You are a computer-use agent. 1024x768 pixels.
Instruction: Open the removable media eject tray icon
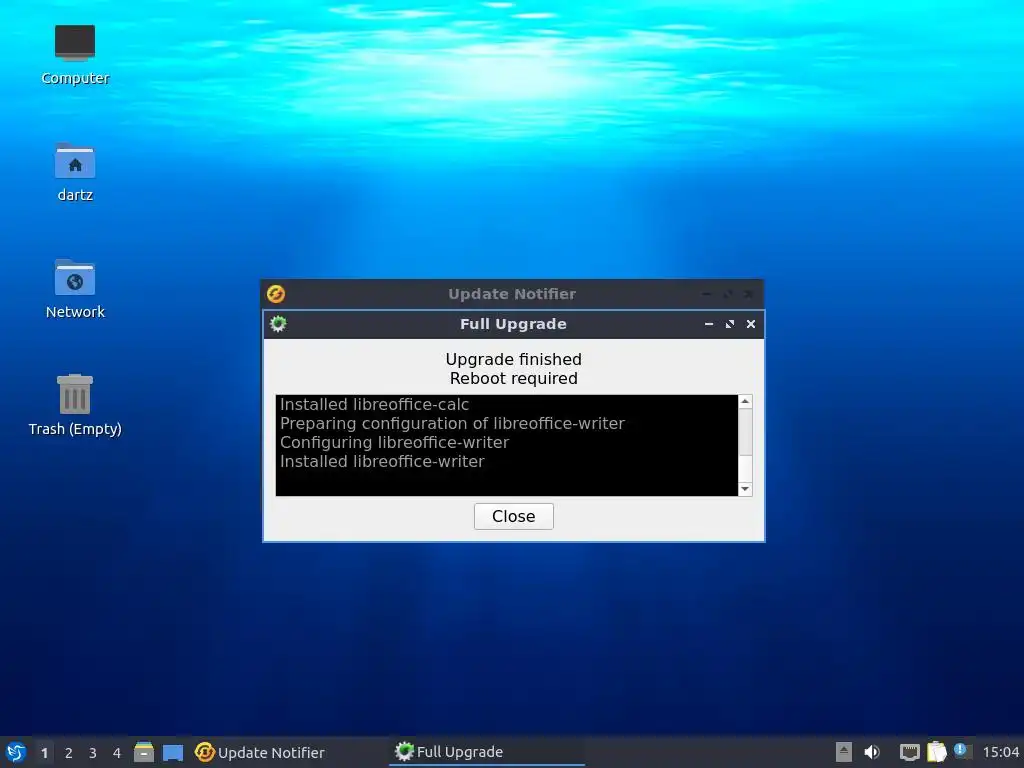click(x=844, y=752)
